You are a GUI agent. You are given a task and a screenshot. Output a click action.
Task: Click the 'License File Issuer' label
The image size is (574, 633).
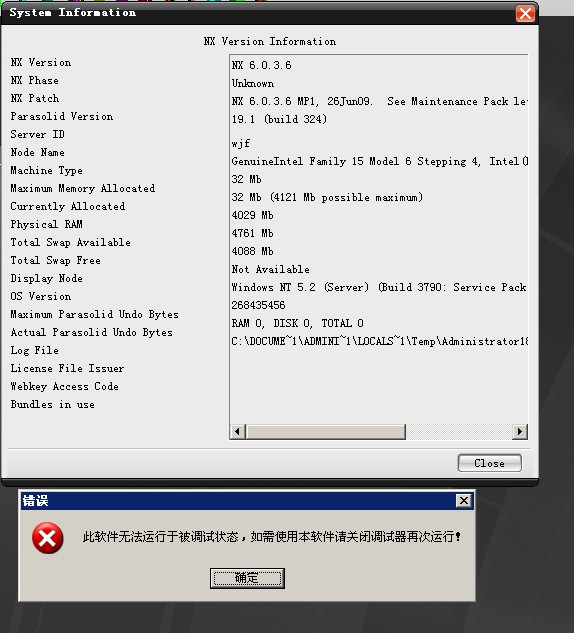click(x=67, y=368)
